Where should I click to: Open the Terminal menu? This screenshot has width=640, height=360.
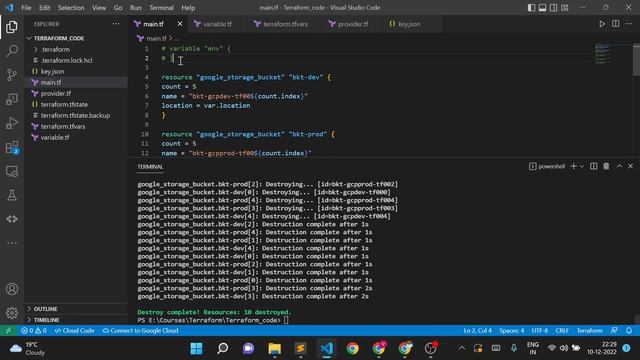click(x=161, y=8)
